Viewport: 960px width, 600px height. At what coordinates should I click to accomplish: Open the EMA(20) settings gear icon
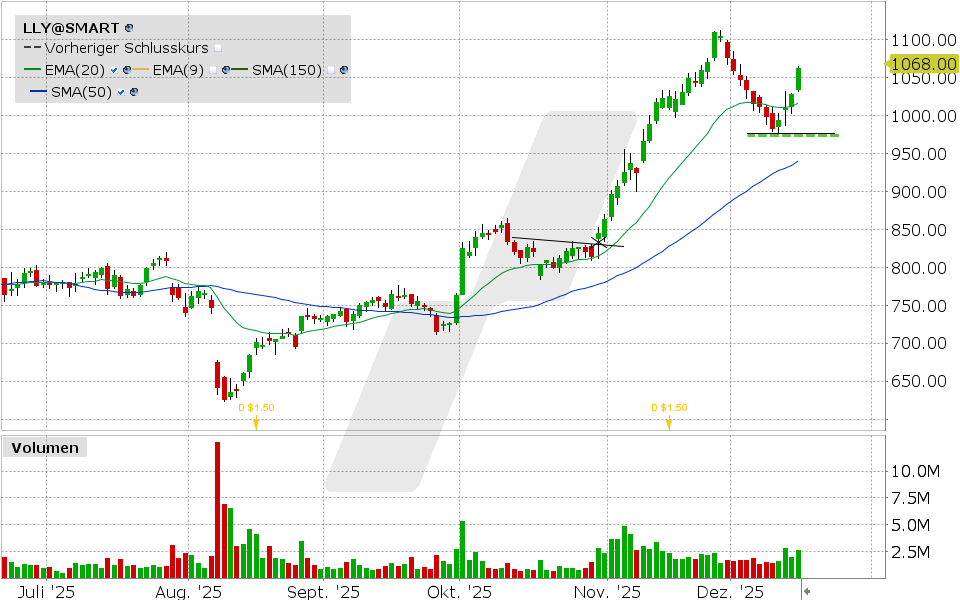point(128,70)
